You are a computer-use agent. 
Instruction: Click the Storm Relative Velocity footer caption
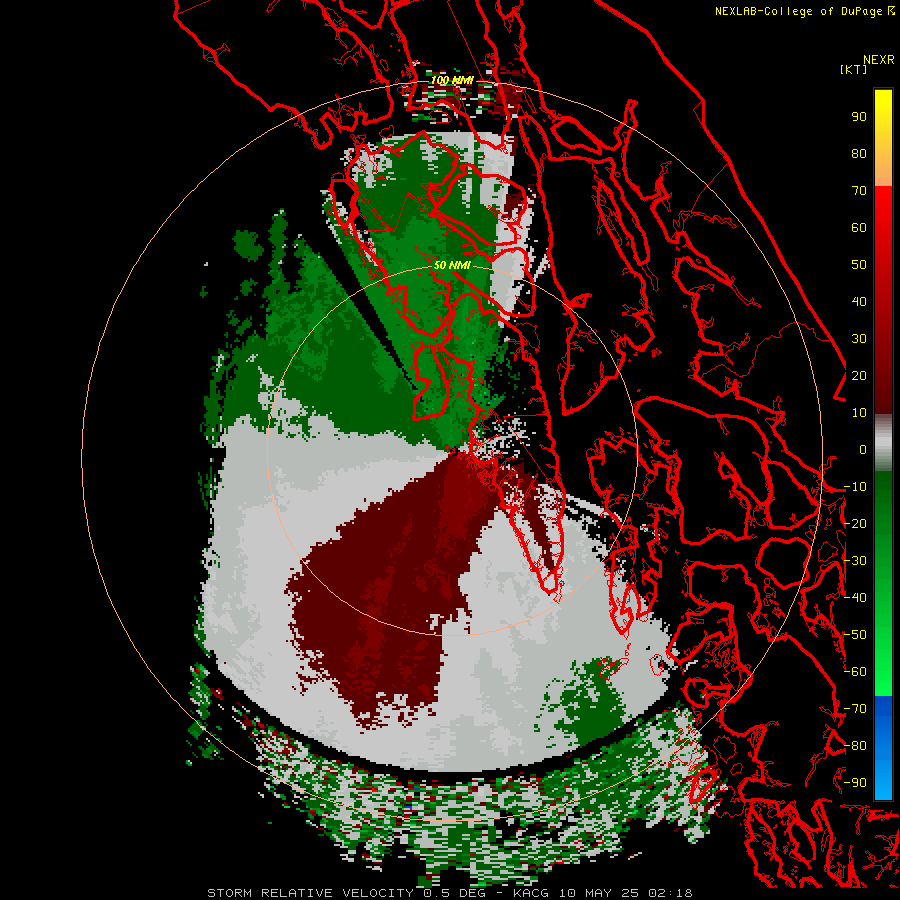450,893
